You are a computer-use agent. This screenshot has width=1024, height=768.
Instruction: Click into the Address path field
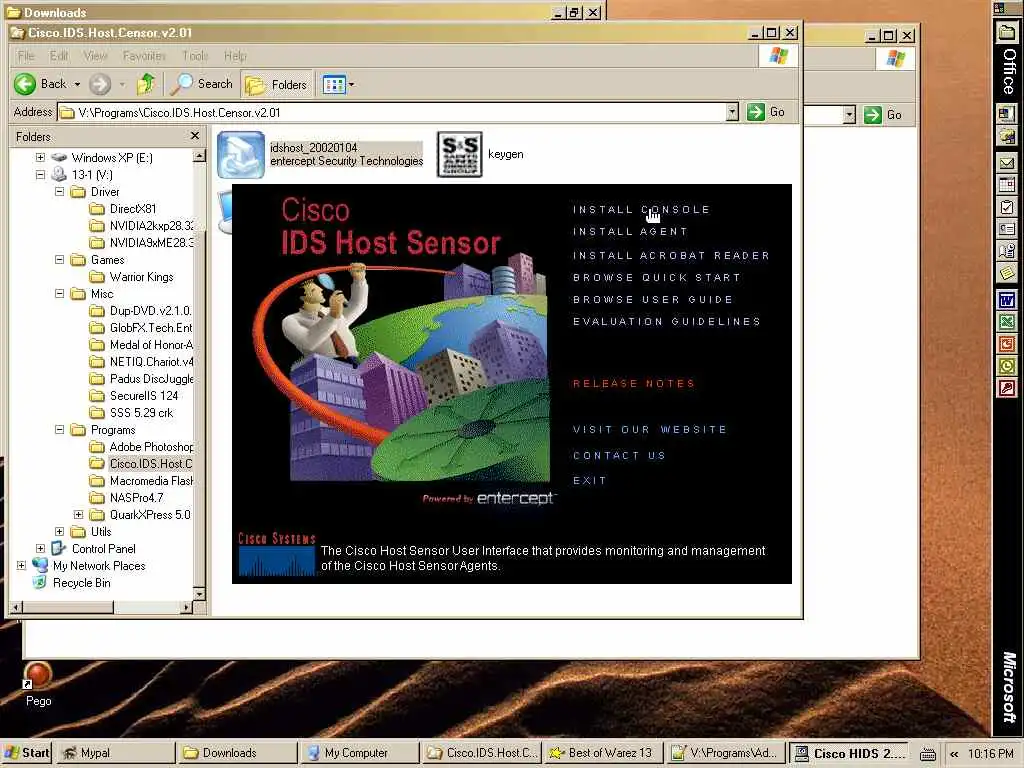[x=392, y=112]
